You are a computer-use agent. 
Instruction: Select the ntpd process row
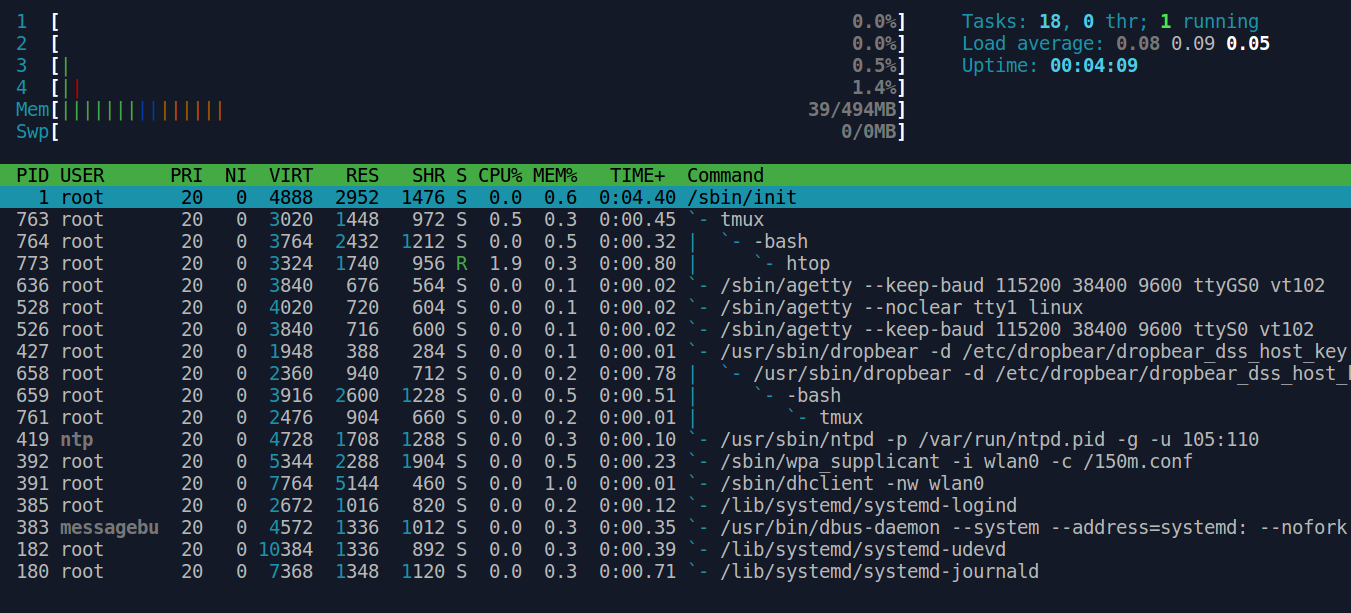coord(675,439)
